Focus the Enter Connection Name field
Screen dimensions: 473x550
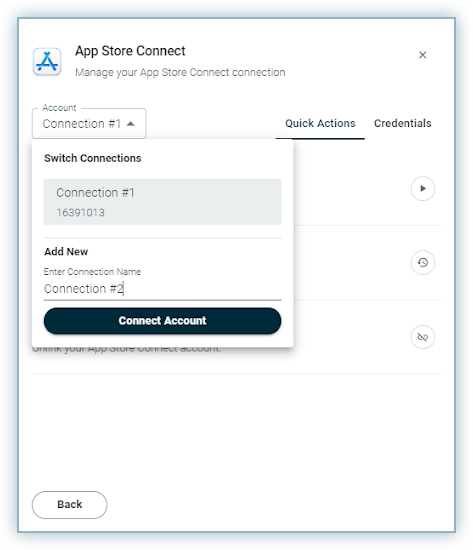tap(162, 289)
